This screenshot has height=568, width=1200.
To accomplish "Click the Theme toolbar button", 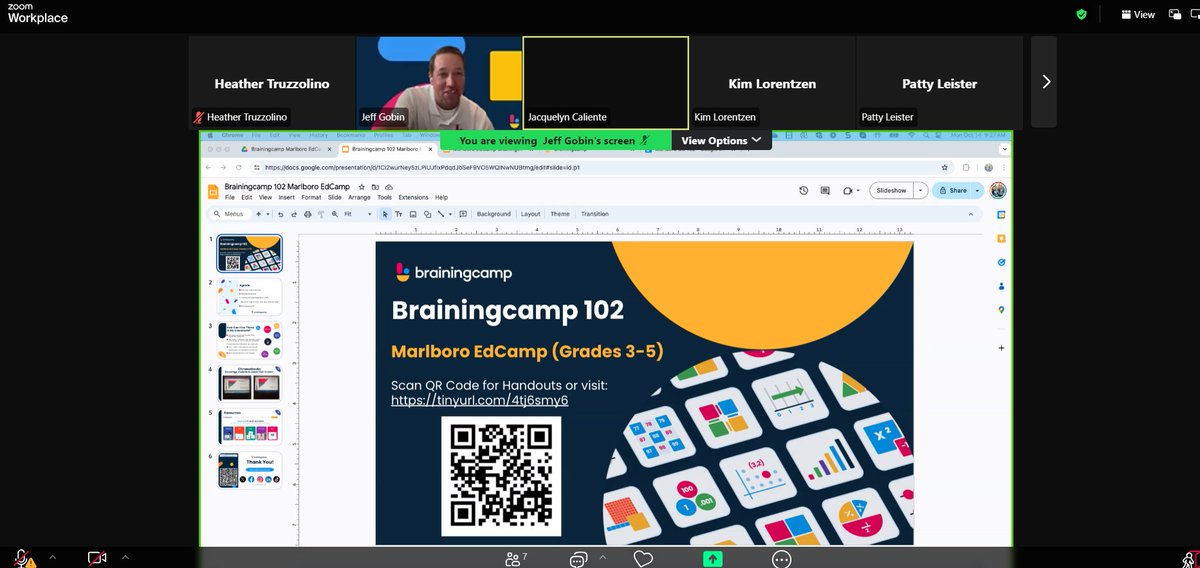I will click(560, 214).
